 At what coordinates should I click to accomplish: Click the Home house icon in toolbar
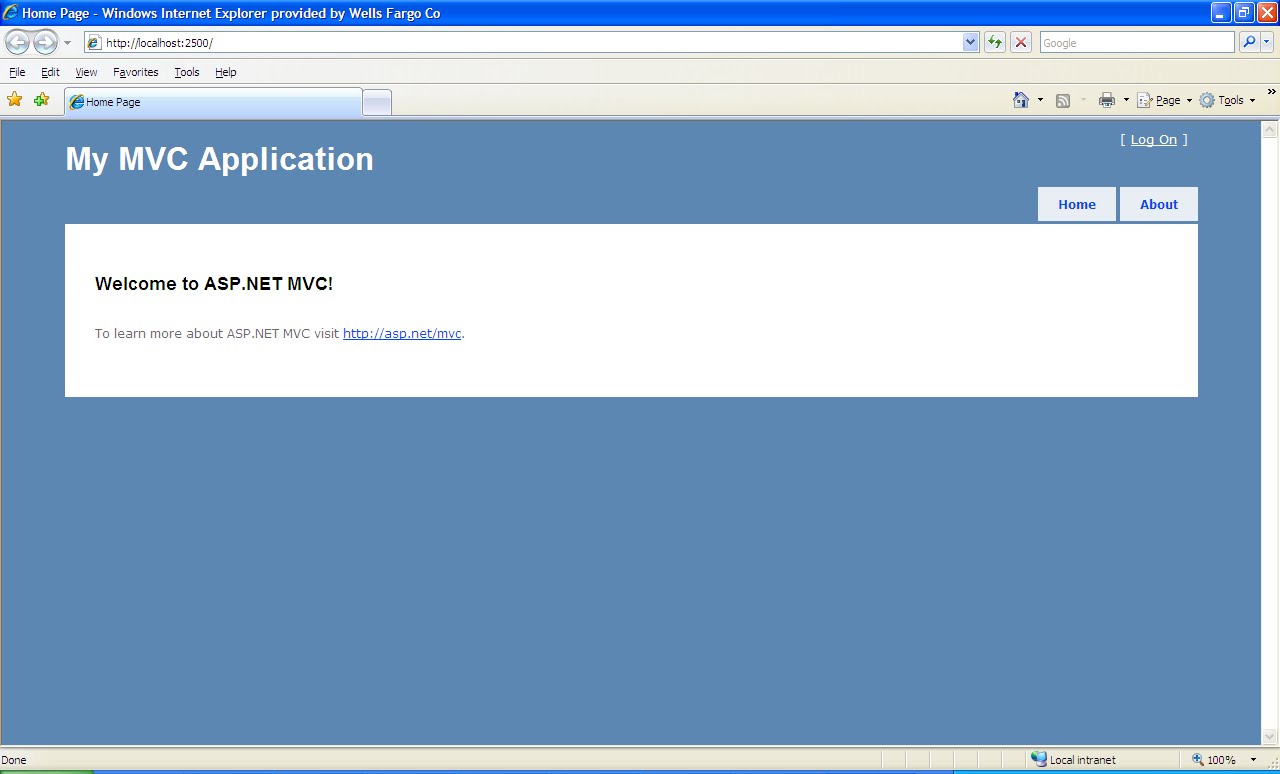1021,100
